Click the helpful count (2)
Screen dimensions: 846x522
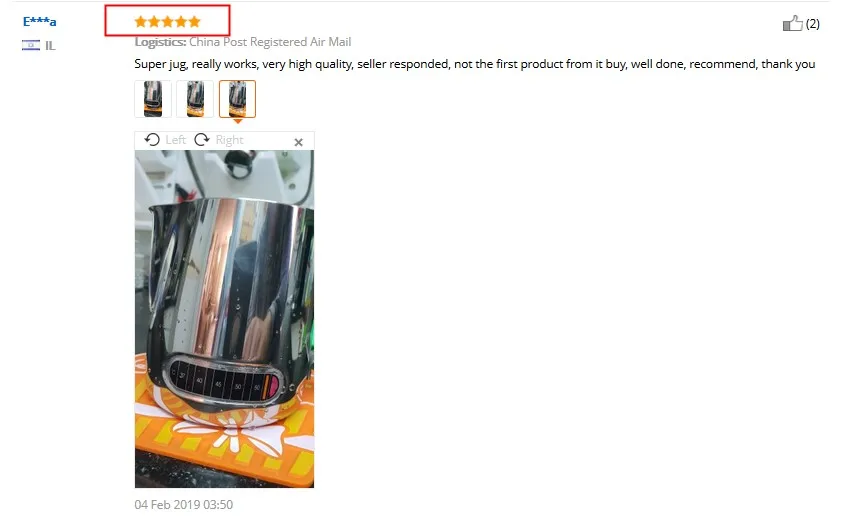[x=813, y=24]
